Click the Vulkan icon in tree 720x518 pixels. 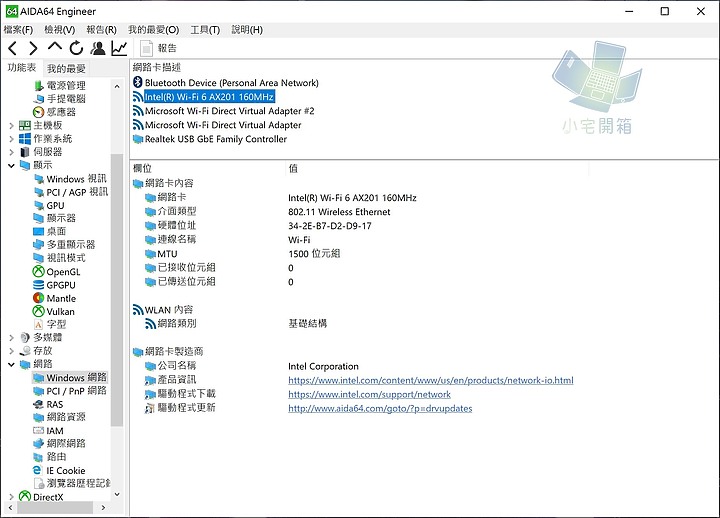(39, 311)
